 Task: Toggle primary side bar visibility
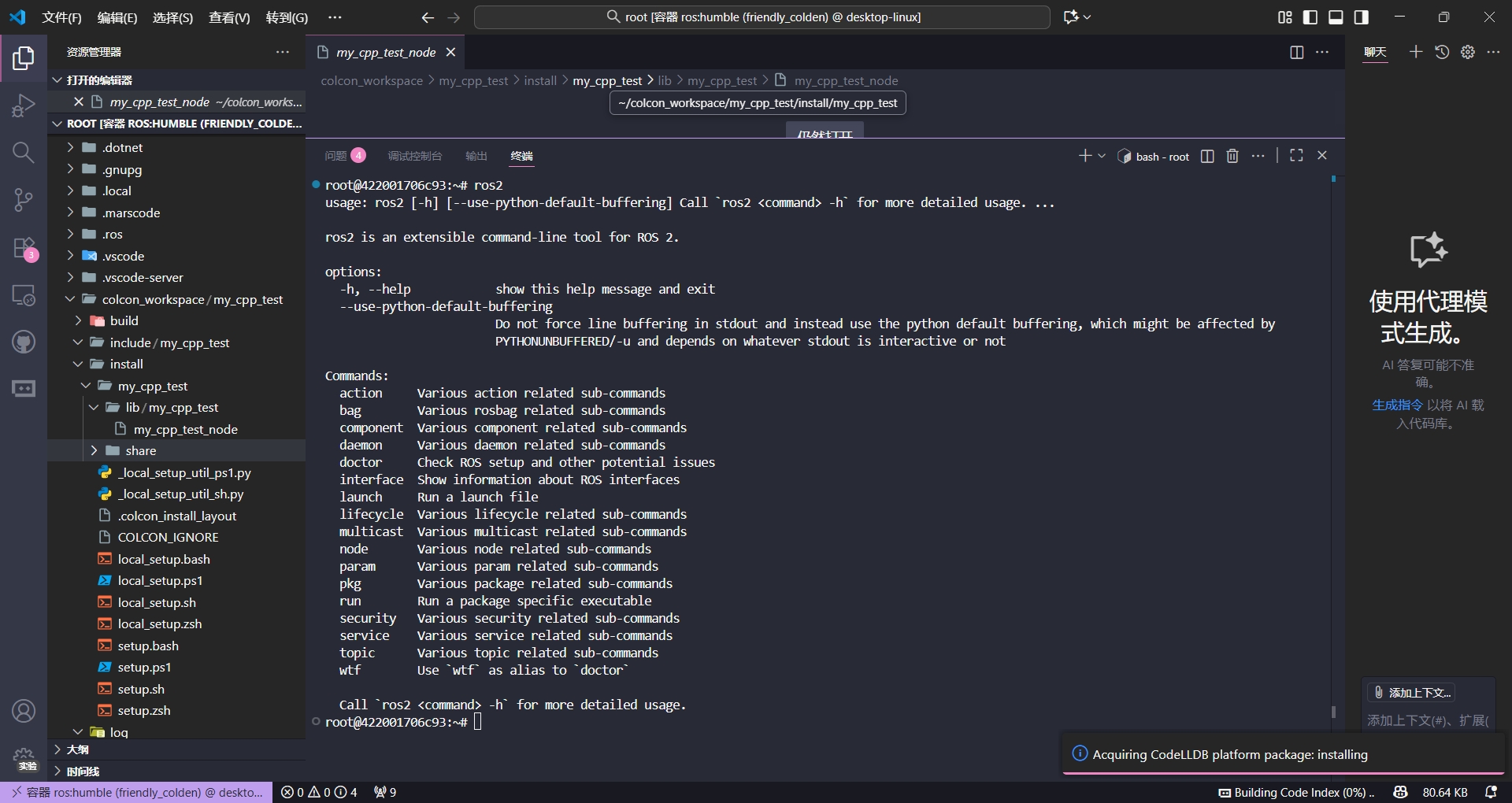pyautogui.click(x=1310, y=17)
